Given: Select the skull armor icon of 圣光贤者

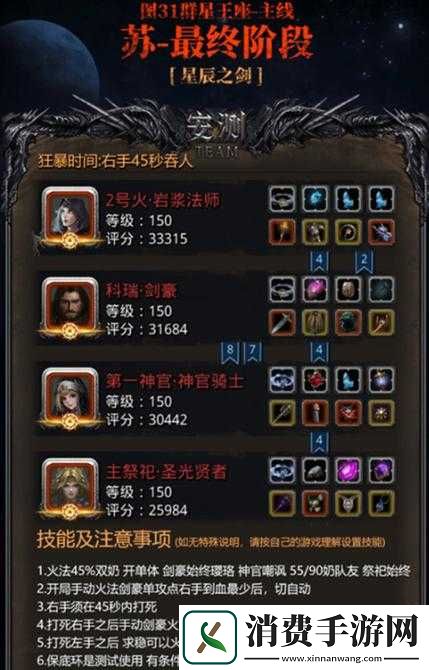Looking at the screenshot, I should coord(315,504).
